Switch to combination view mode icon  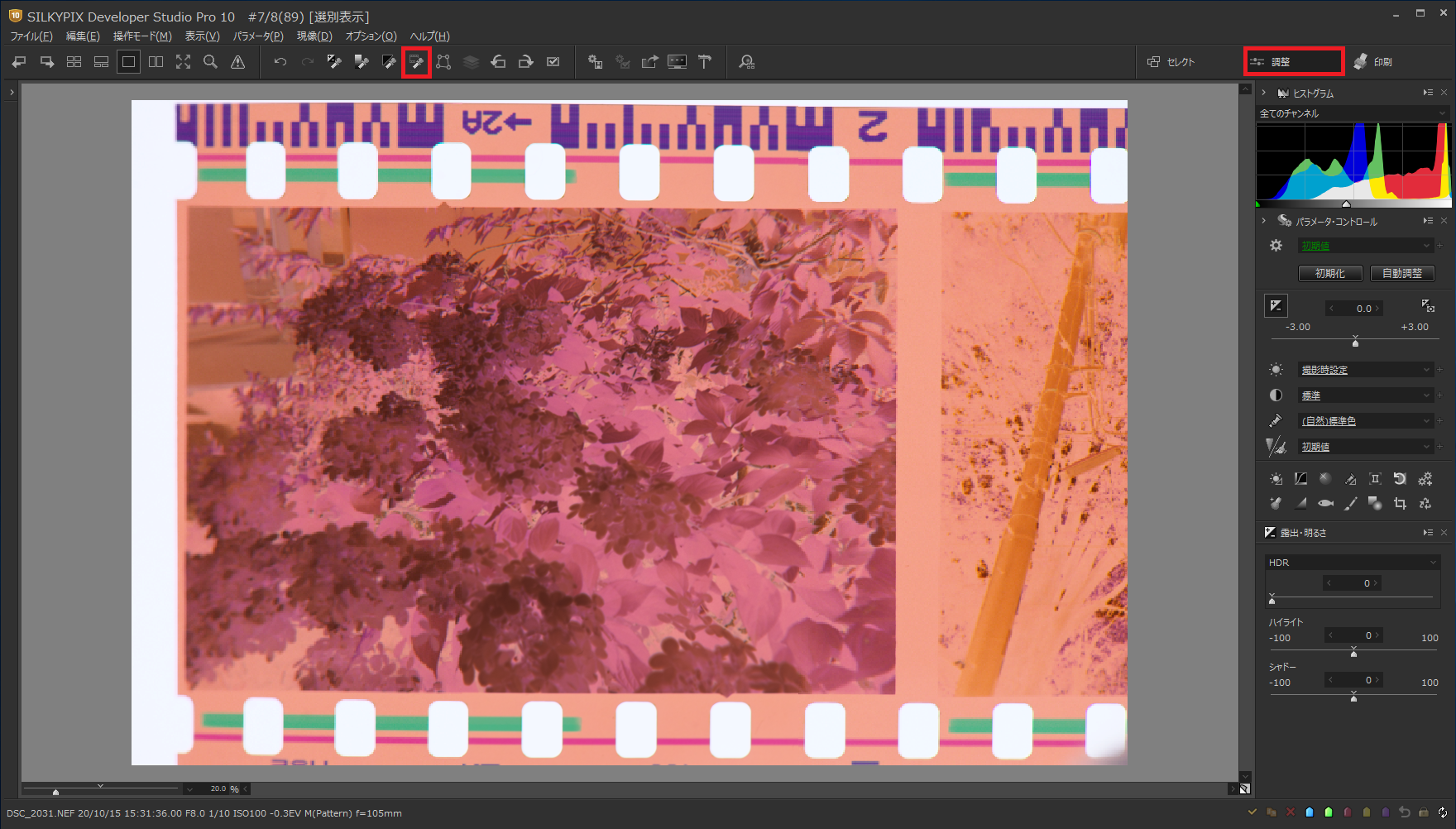[101, 62]
